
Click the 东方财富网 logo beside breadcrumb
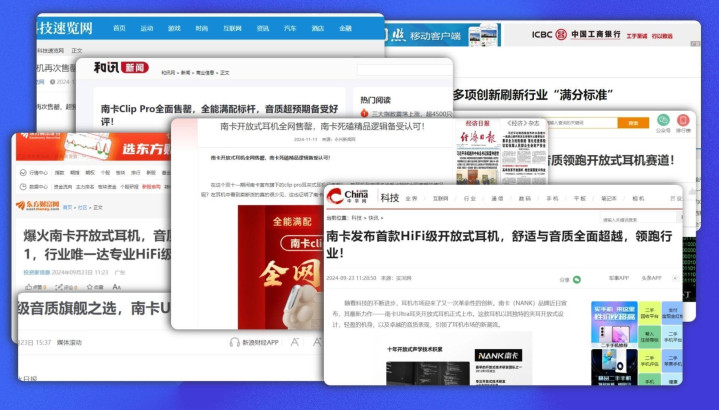point(38,206)
